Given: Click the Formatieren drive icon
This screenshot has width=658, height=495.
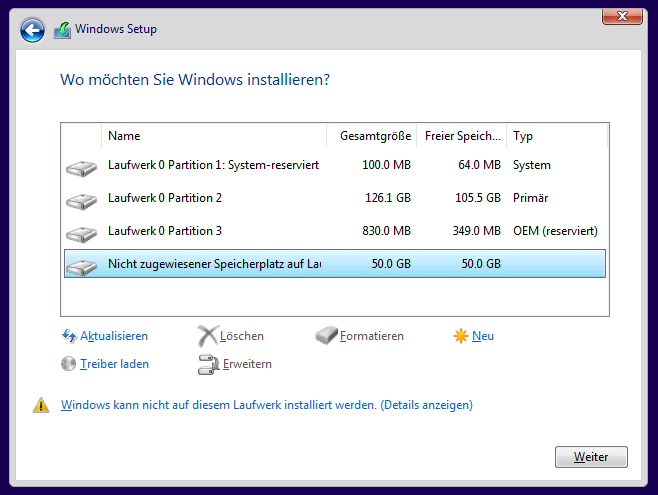Looking at the screenshot, I should click(327, 336).
